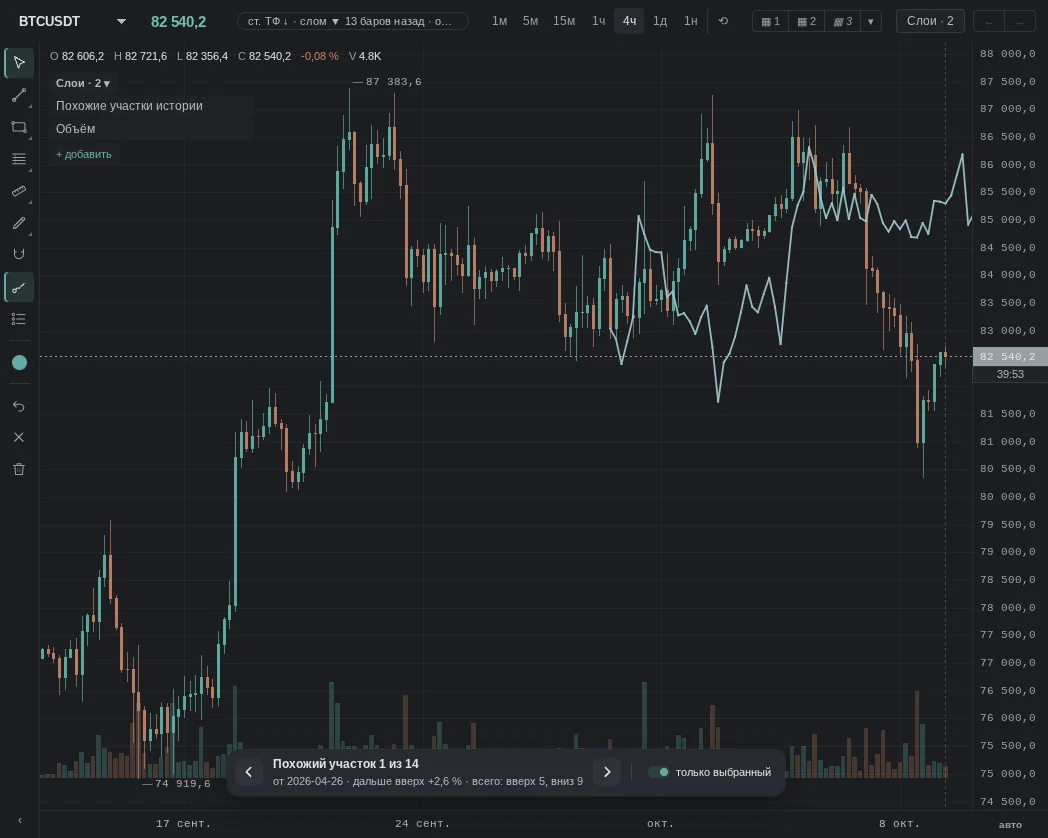1048x838 pixels.
Task: Click the 82 540,2 price in header
Action: pos(178,22)
